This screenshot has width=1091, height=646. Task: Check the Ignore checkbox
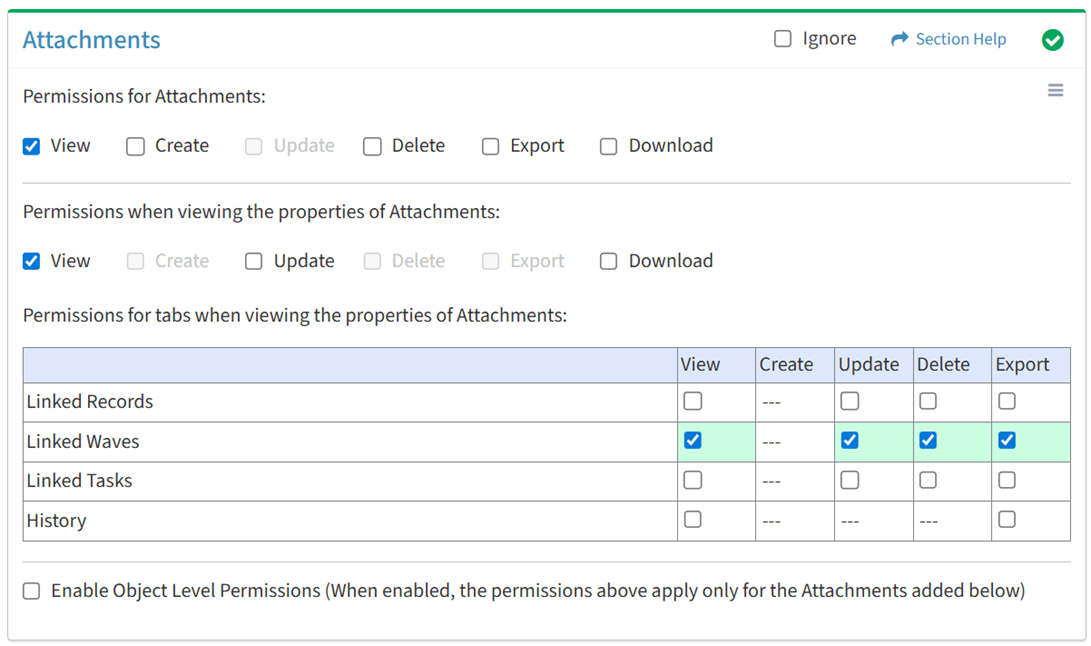pyautogui.click(x=783, y=38)
